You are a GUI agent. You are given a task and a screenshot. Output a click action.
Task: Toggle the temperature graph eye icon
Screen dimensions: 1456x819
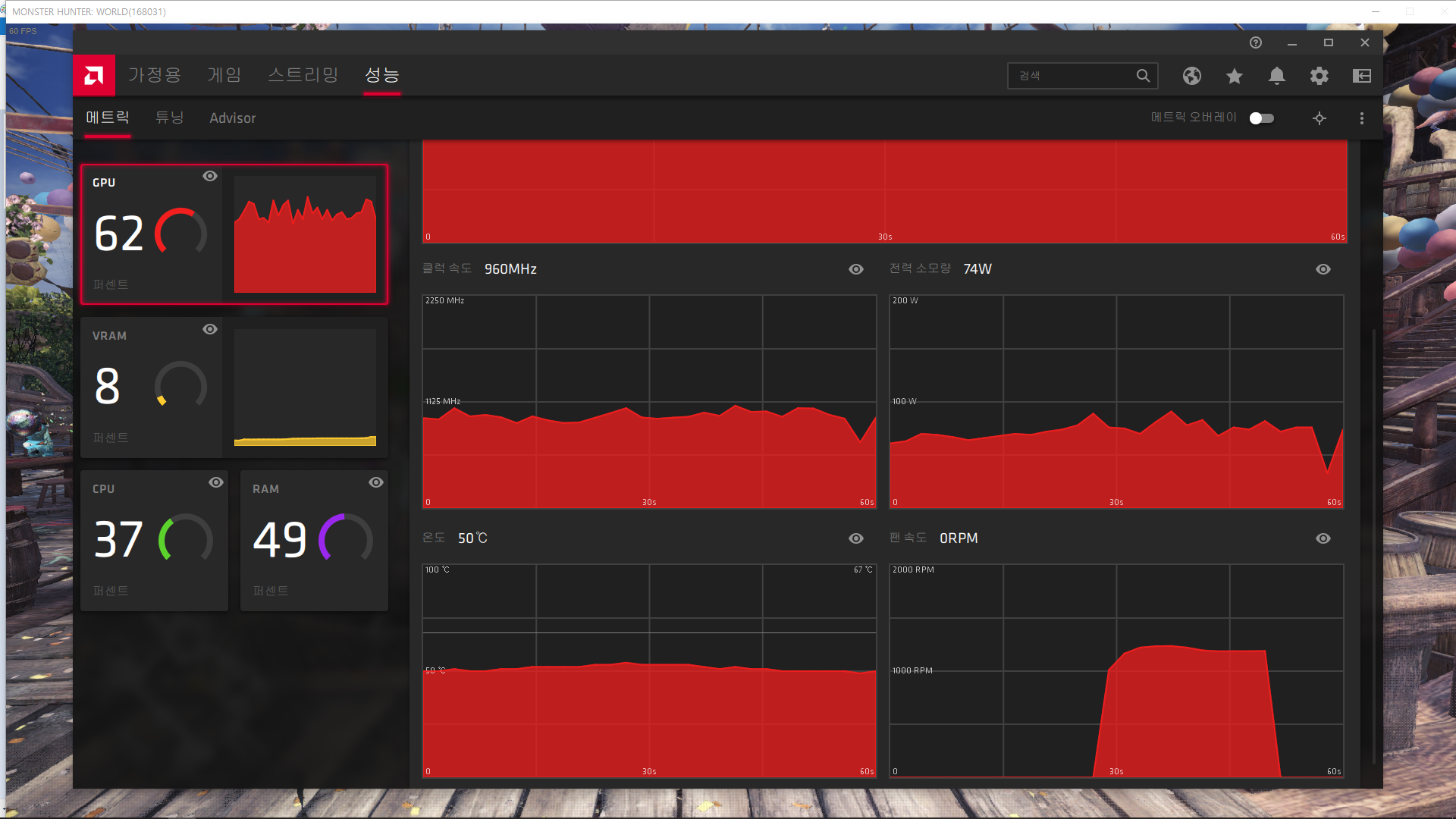856,538
